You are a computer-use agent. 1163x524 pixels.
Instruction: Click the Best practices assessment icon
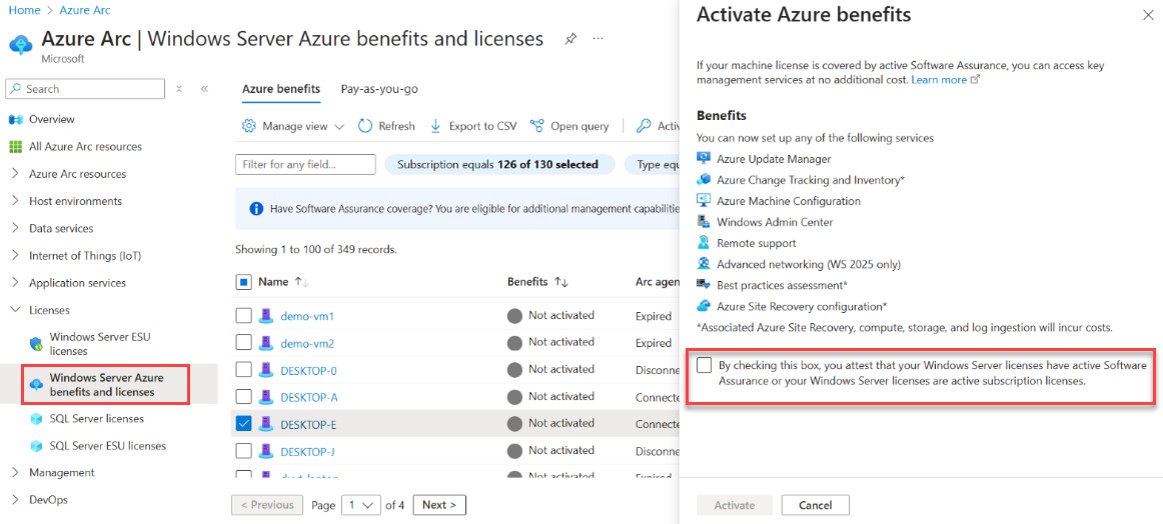click(x=704, y=284)
